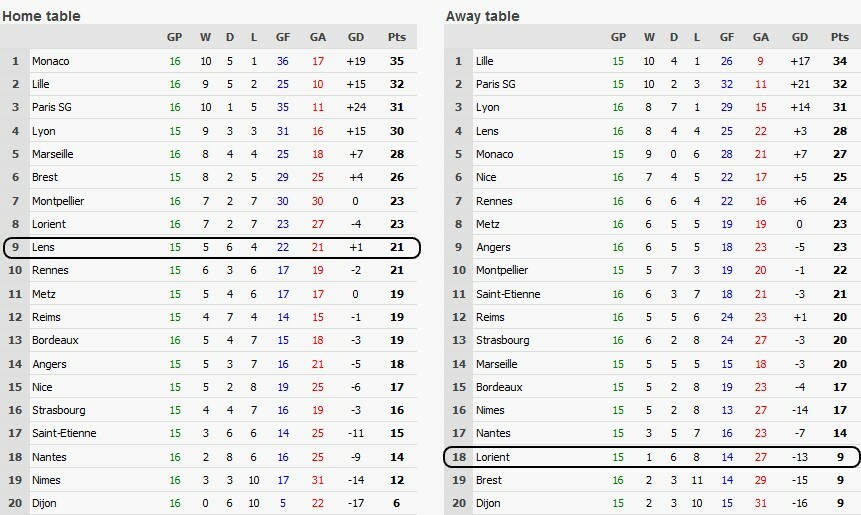Click Lyon in the Away table
Viewport: 861px width, 515px height.
click(487, 108)
